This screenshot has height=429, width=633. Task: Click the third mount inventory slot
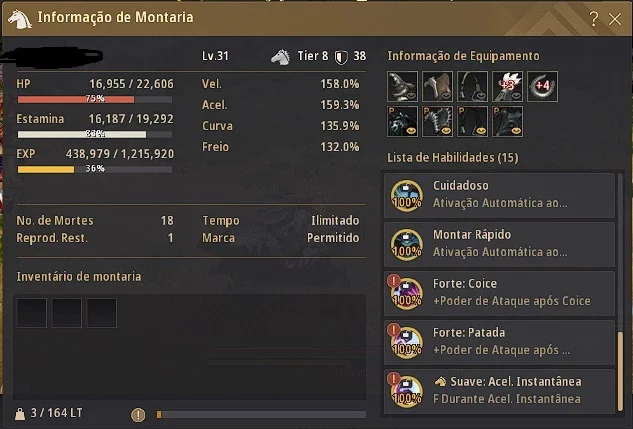tap(102, 313)
